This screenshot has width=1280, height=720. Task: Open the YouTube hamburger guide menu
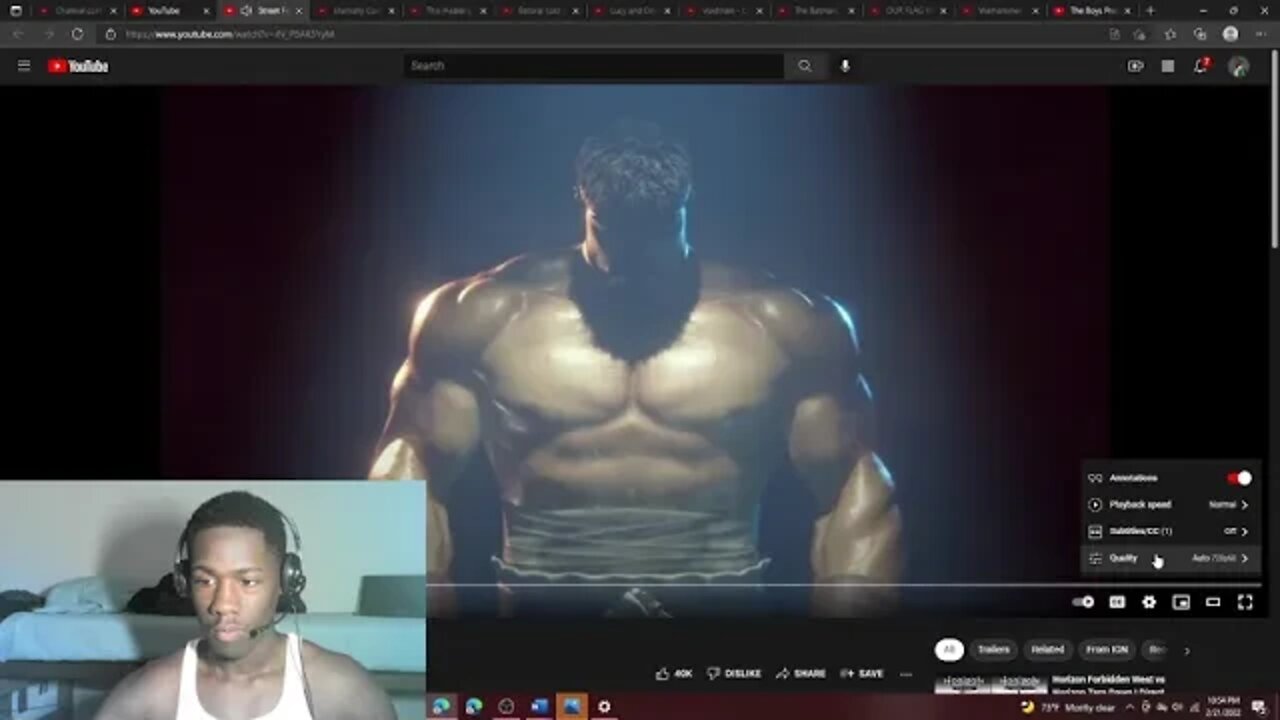(x=24, y=66)
